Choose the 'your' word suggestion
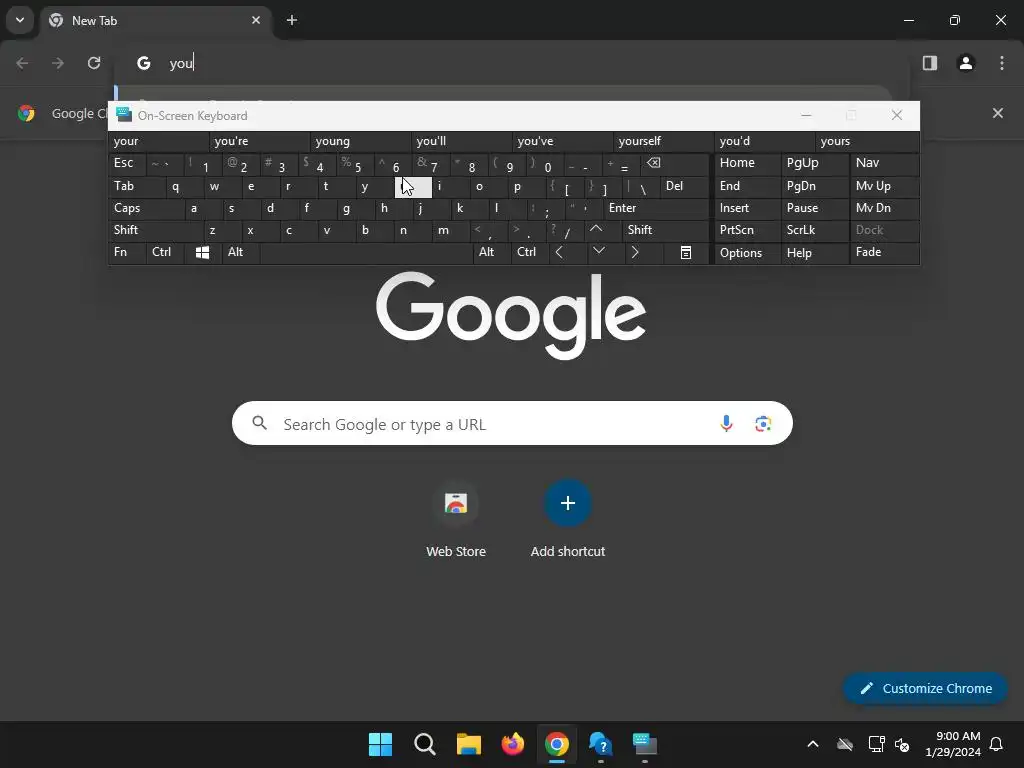Viewport: 1024px width, 768px height. pos(159,141)
